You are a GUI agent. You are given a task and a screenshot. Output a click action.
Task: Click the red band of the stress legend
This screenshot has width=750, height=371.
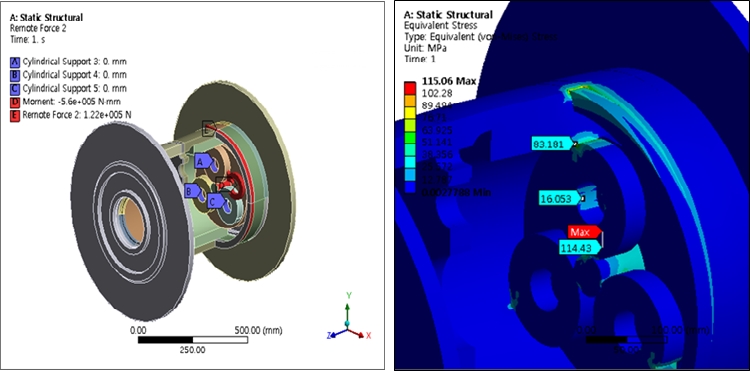[x=409, y=87]
